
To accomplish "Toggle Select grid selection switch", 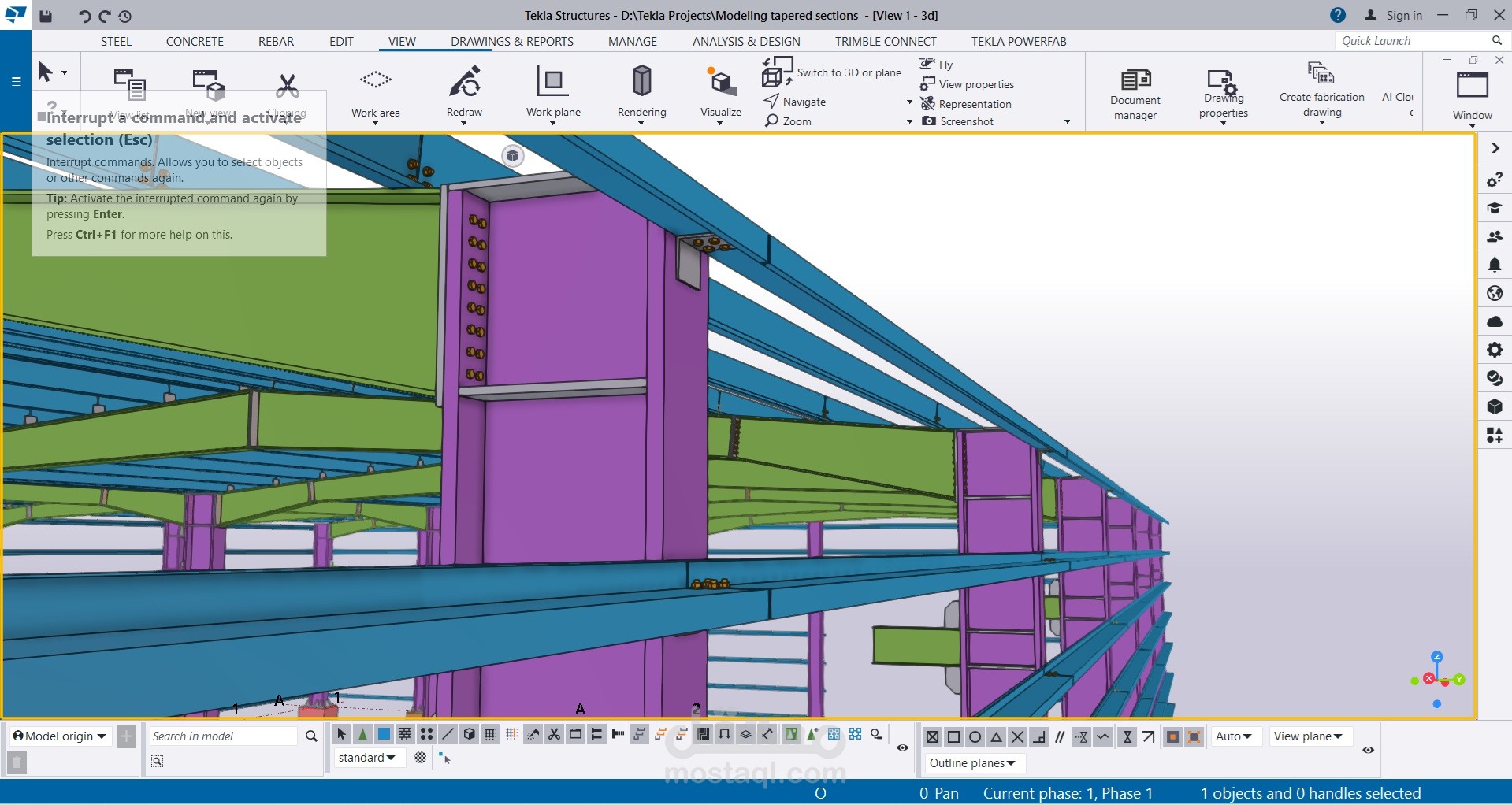I will [x=490, y=735].
